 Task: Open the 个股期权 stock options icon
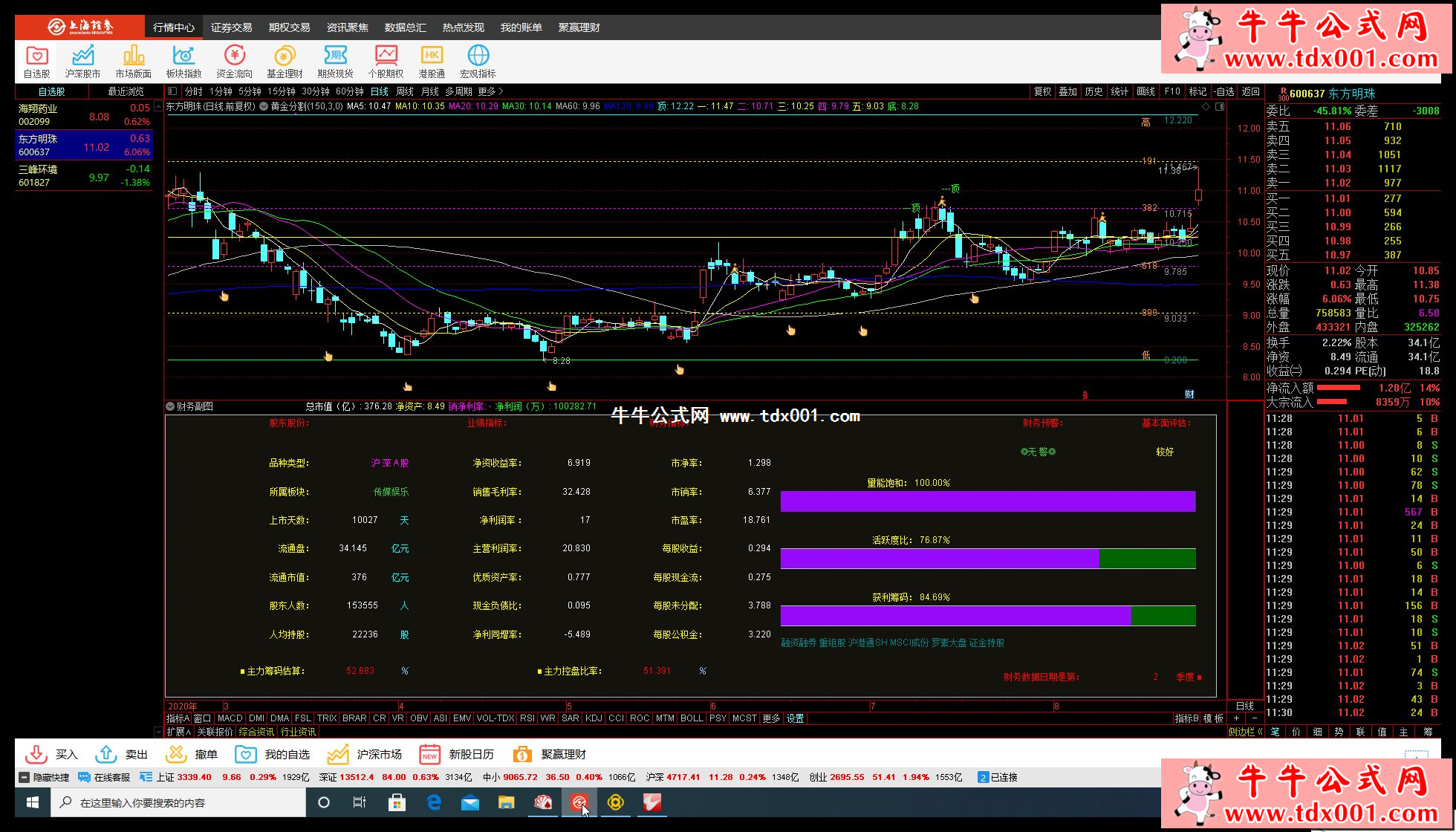coord(386,62)
